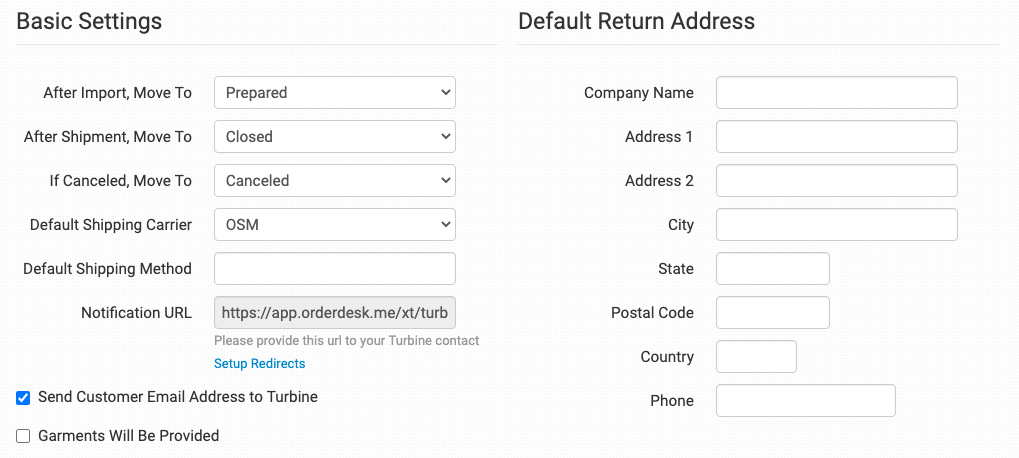Expand the After Shipment, Move To dropdown
Viewport: 1019px width, 458px height.
pos(334,137)
